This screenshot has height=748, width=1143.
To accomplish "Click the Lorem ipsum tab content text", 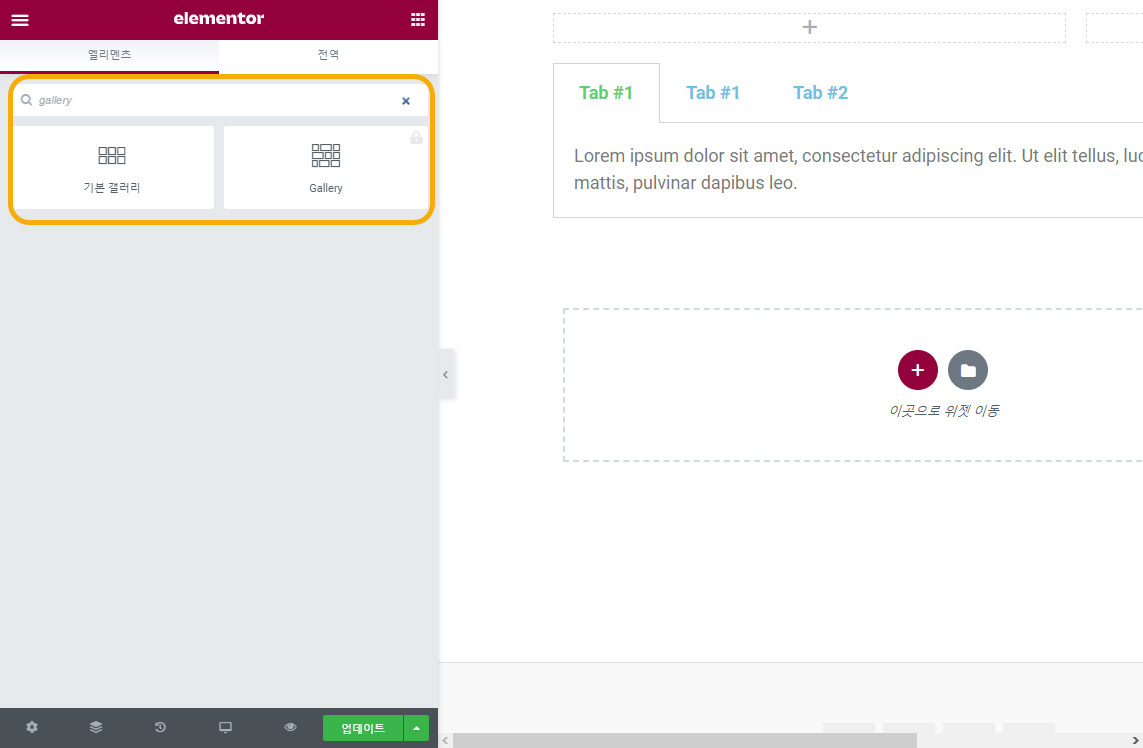I will click(x=858, y=169).
